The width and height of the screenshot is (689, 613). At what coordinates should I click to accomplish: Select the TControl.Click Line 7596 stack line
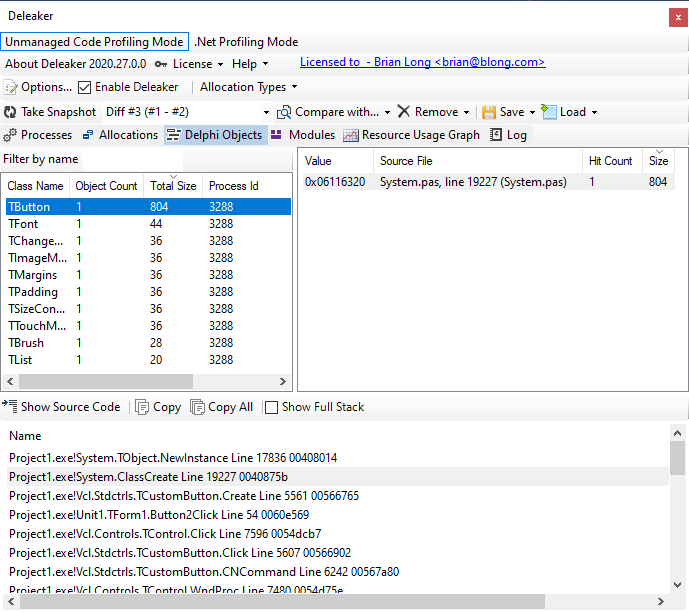coord(337,534)
